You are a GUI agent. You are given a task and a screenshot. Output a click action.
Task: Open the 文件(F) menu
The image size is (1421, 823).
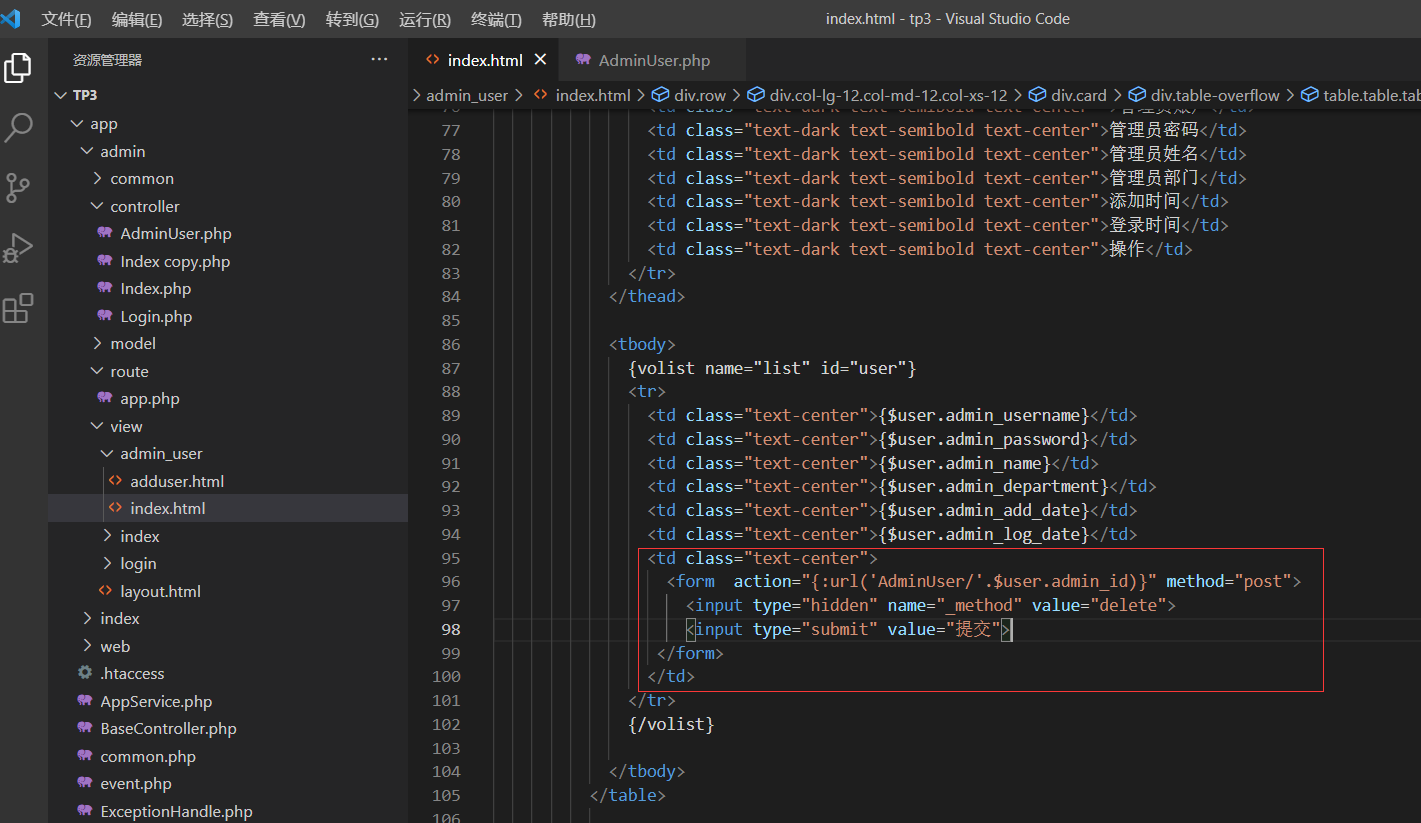[66, 20]
